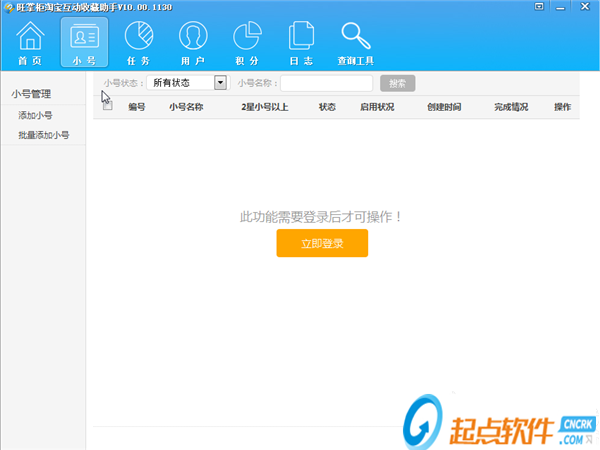Click the 2星小号以上 column header

[x=265, y=107]
